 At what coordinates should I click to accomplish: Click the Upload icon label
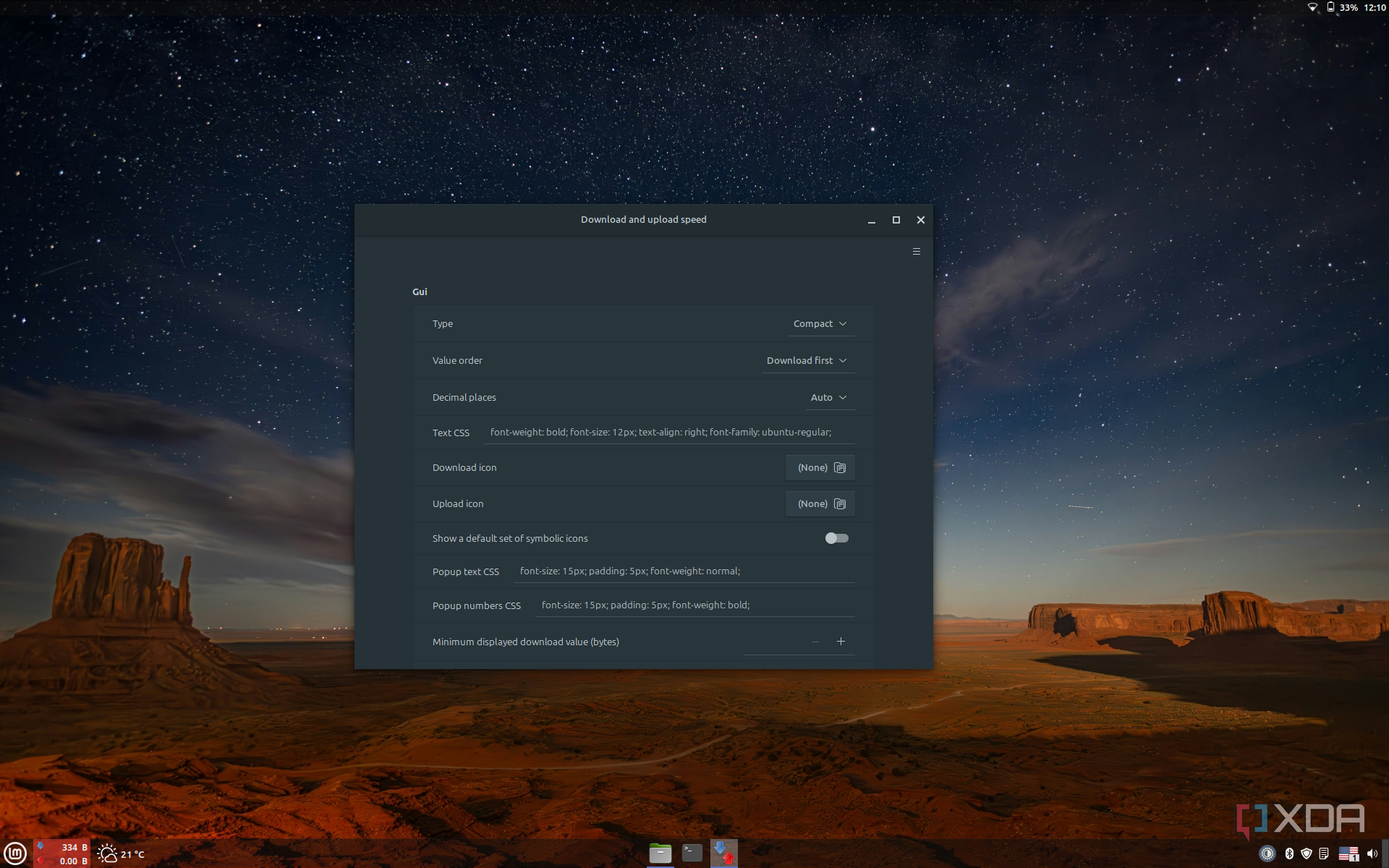(458, 504)
